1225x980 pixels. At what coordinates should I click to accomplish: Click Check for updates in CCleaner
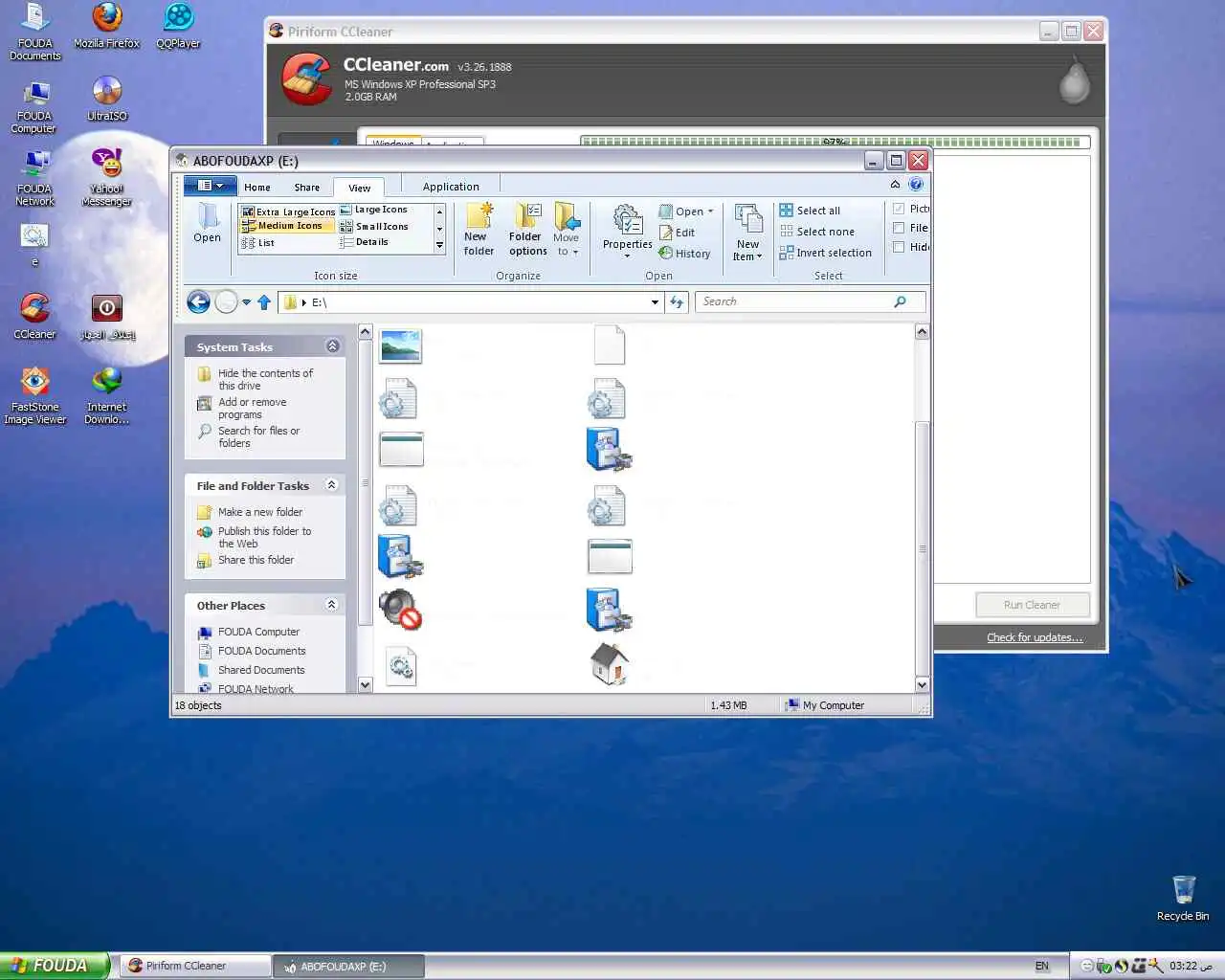pos(1035,637)
